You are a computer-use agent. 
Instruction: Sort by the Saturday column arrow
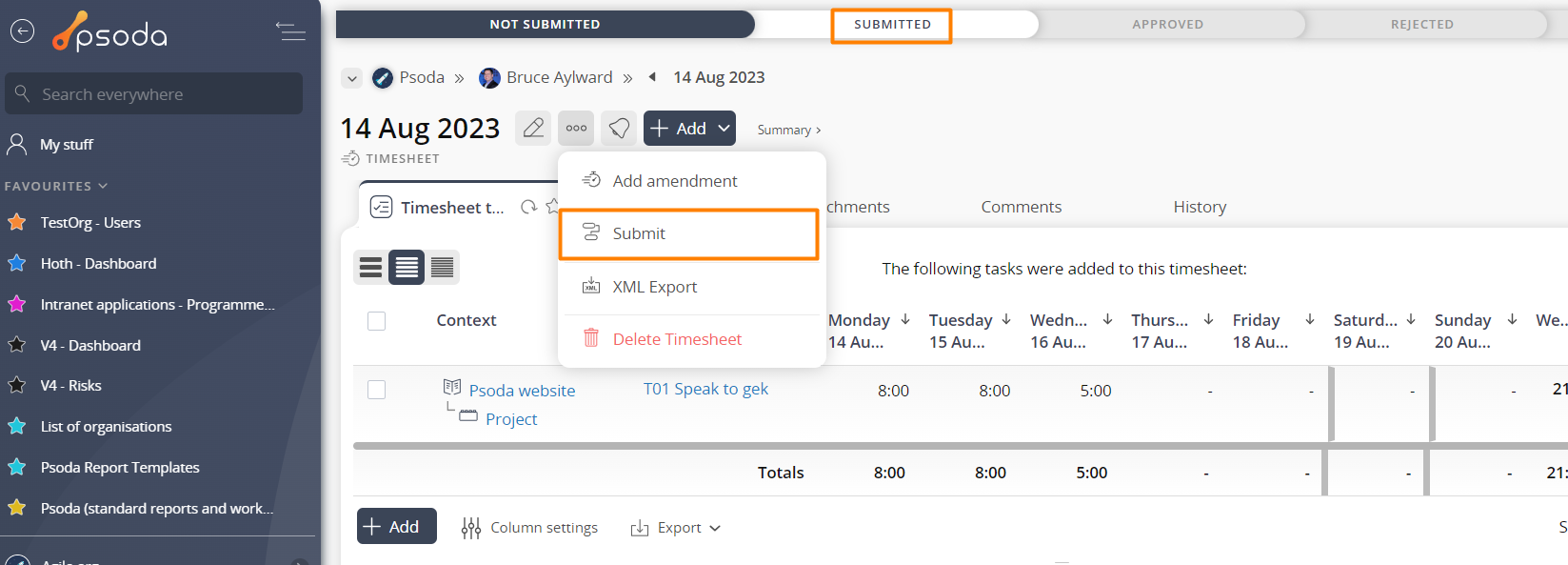pos(1411,319)
